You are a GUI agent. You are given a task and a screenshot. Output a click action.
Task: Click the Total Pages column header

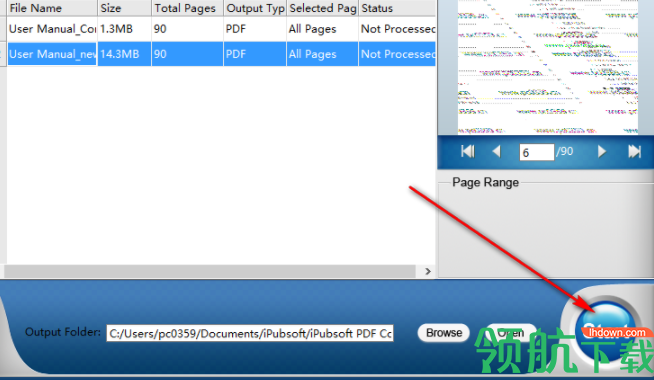187,8
